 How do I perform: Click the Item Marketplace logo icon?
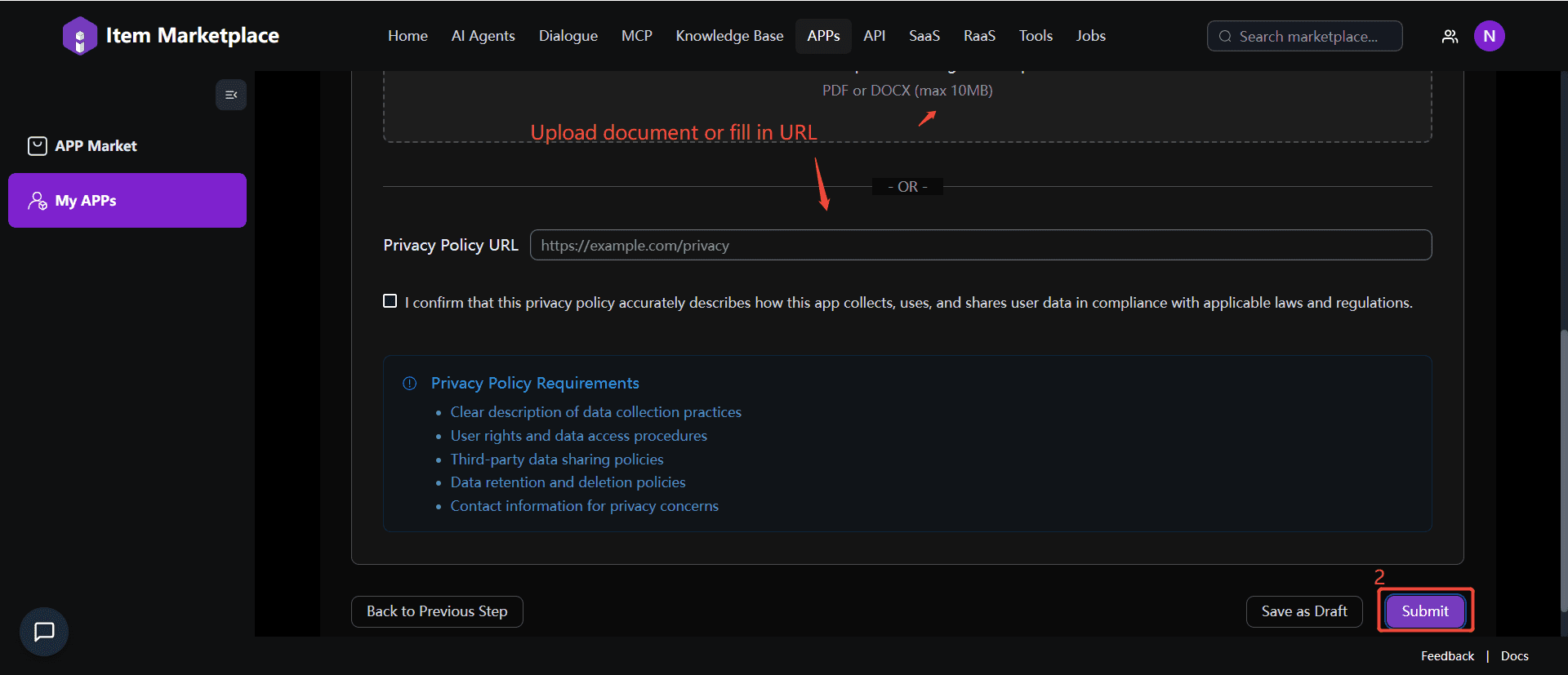pos(79,36)
